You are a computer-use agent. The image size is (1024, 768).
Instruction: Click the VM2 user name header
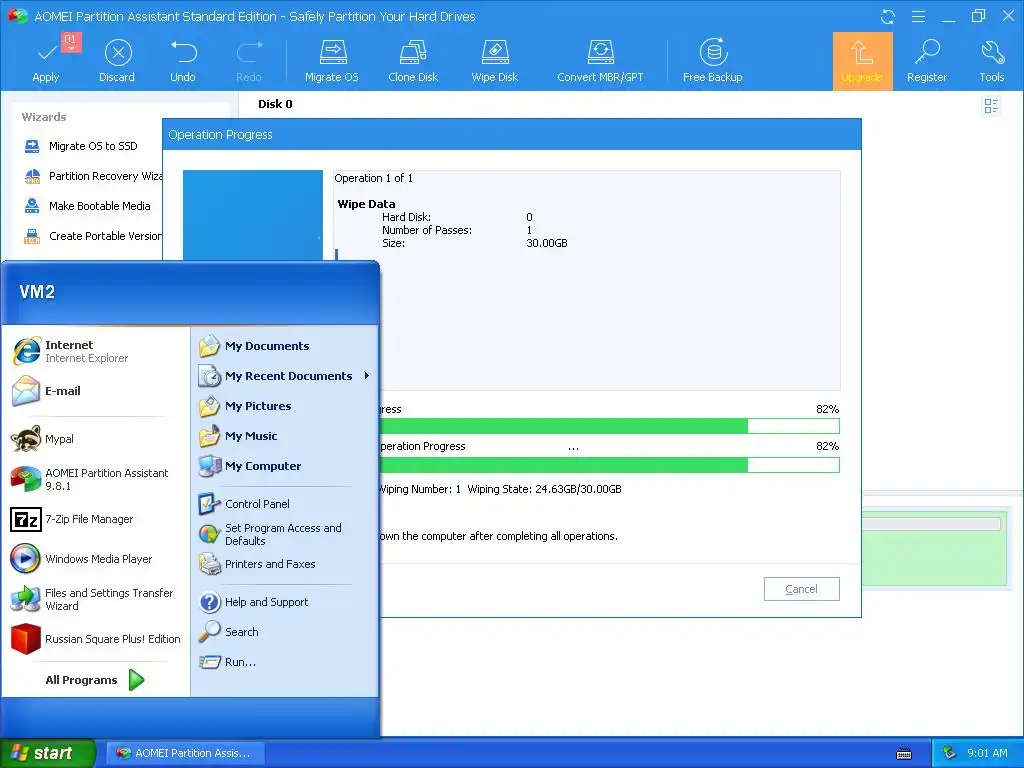[37, 292]
